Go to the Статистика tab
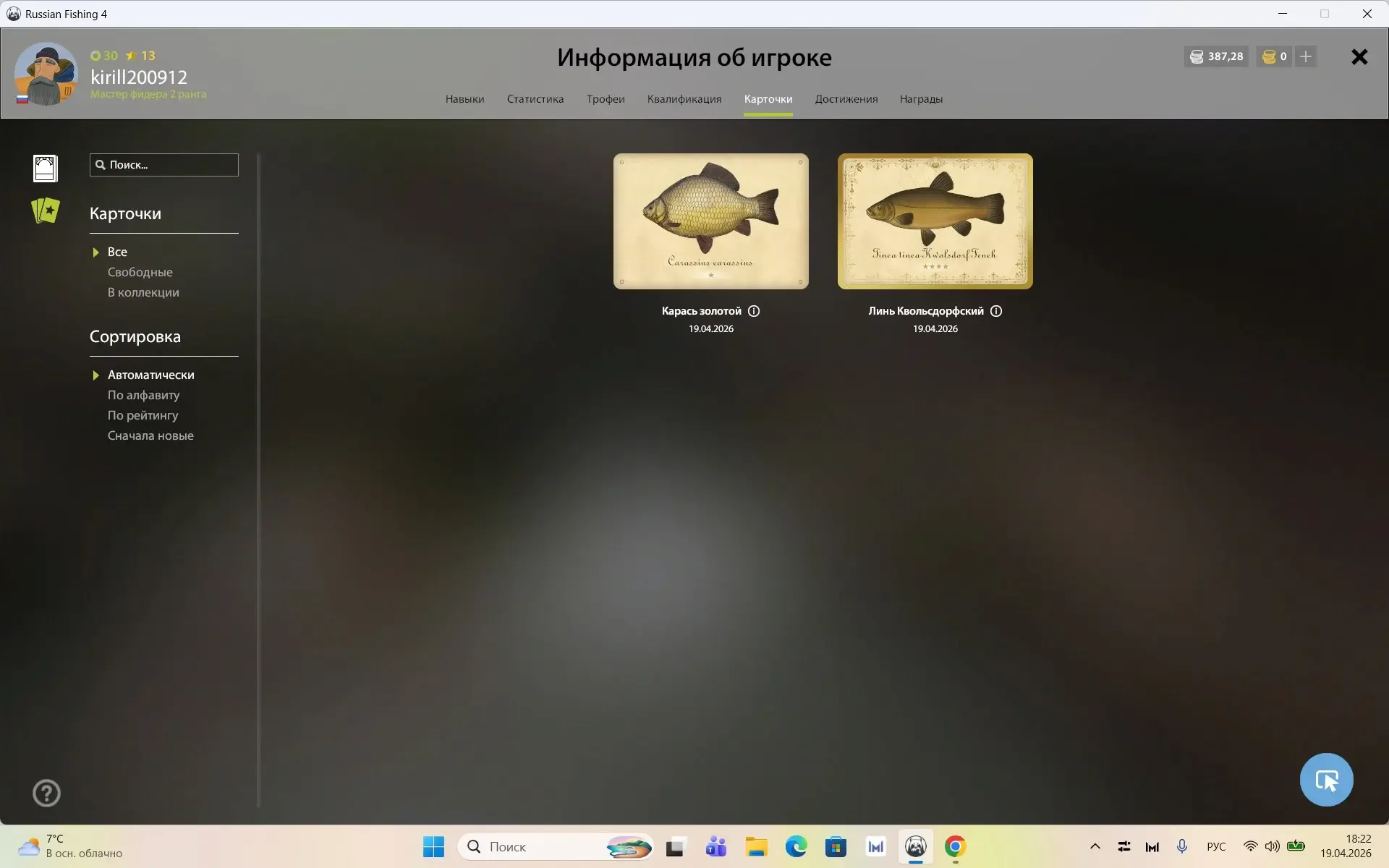1389x868 pixels. (x=535, y=99)
